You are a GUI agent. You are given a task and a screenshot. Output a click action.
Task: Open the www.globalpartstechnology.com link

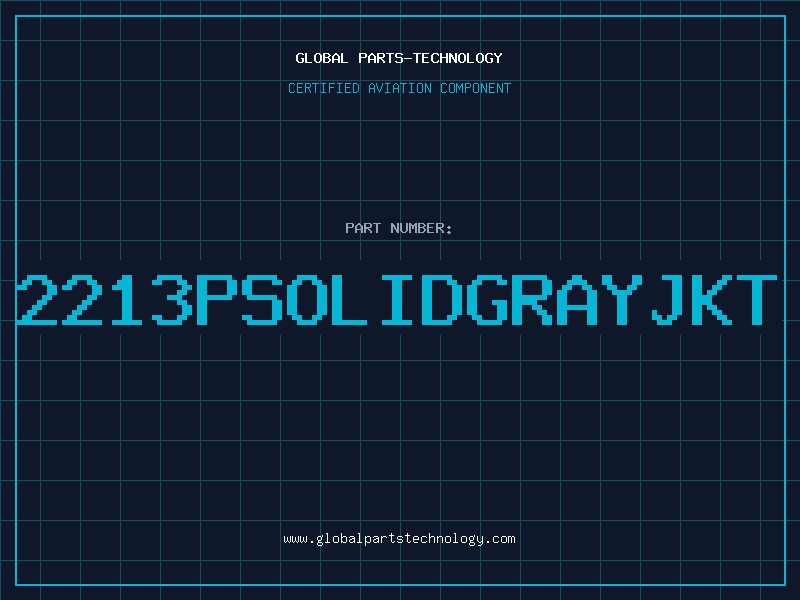pyautogui.click(x=399, y=539)
